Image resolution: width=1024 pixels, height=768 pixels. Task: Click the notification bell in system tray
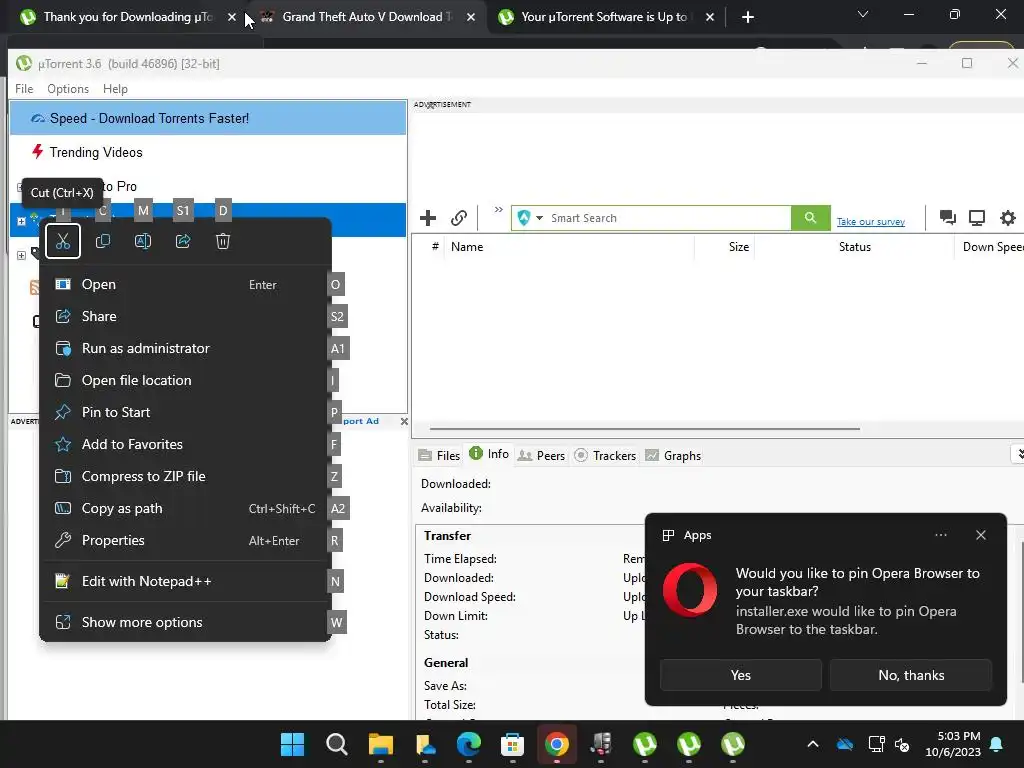pos(997,744)
